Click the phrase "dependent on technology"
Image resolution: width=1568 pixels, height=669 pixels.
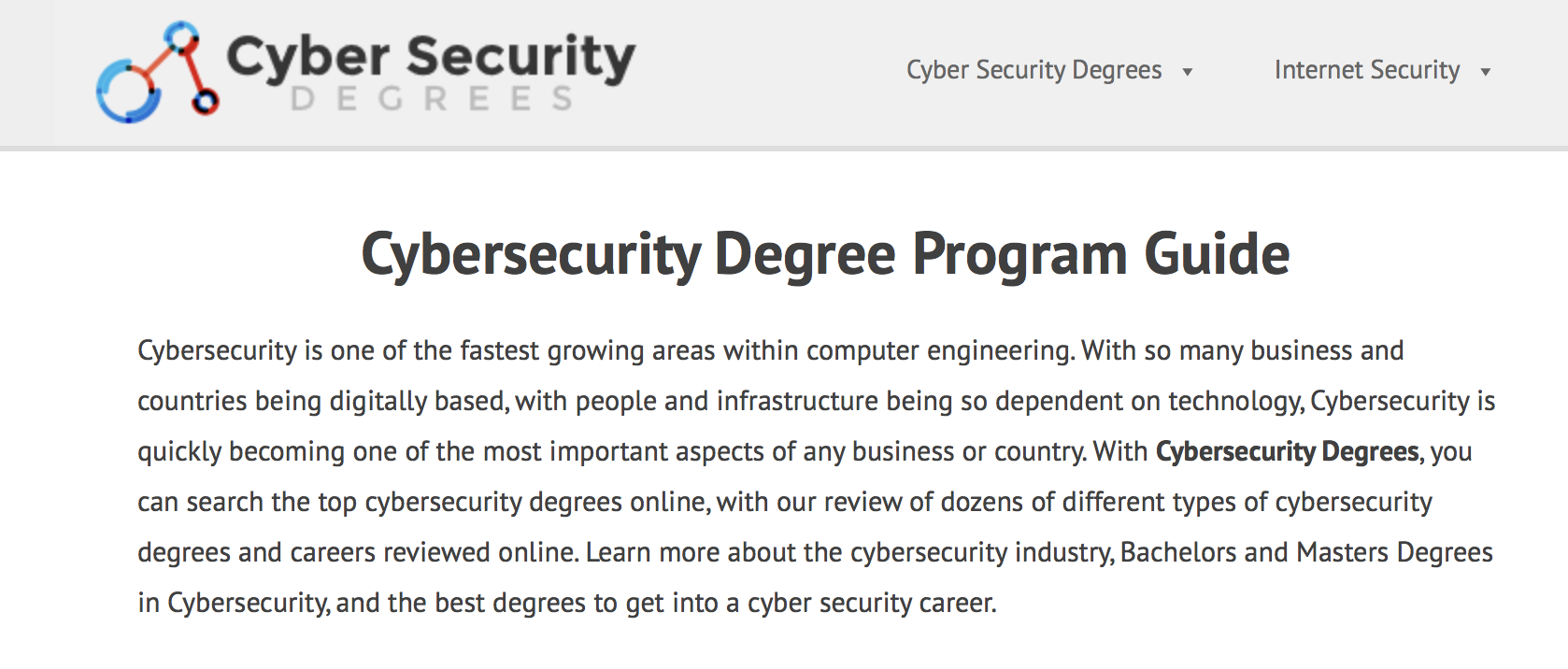pyautogui.click(x=1147, y=401)
